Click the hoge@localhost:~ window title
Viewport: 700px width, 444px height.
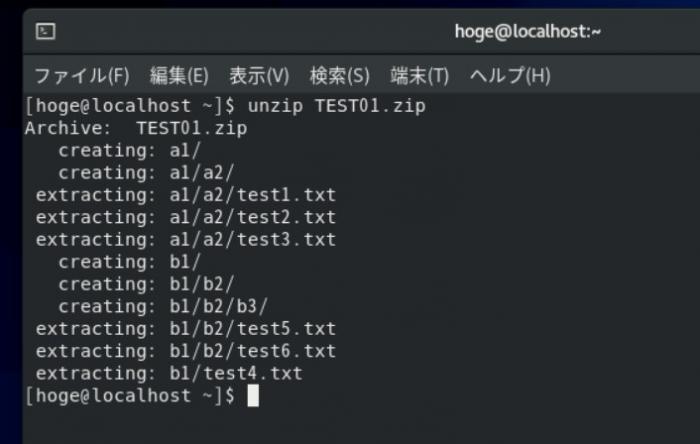coord(528,32)
